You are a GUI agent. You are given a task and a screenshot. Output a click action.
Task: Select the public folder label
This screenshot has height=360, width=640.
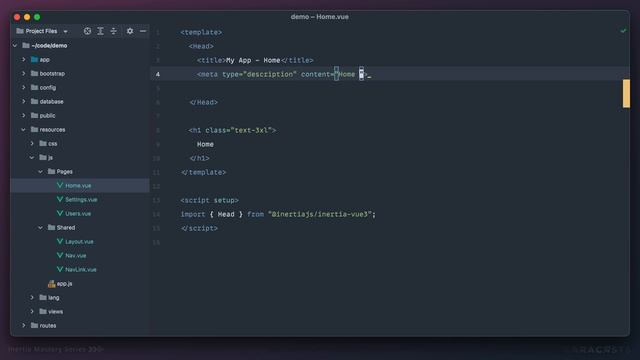pos(47,116)
